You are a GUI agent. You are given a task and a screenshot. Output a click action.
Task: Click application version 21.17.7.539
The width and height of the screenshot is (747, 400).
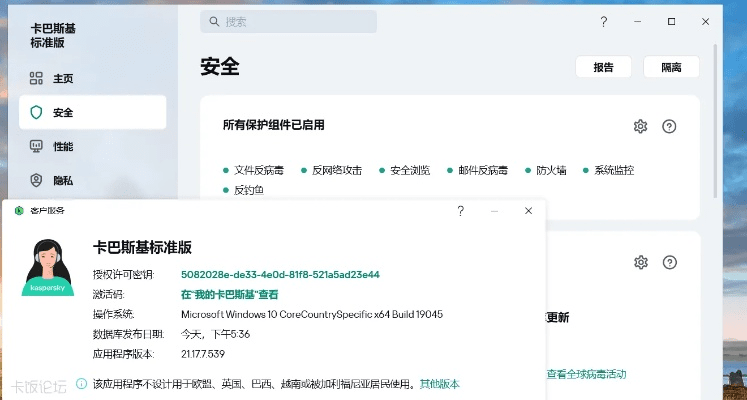202,354
